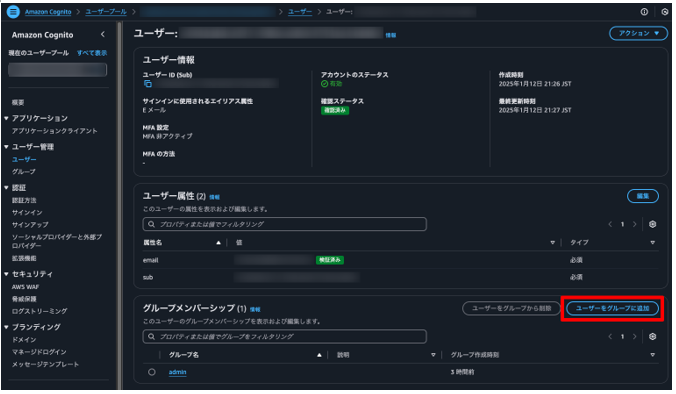Open ソーシャルプロバイダーと外部プロバイダー in sidebar
This screenshot has height=394, width=676.
point(57,241)
